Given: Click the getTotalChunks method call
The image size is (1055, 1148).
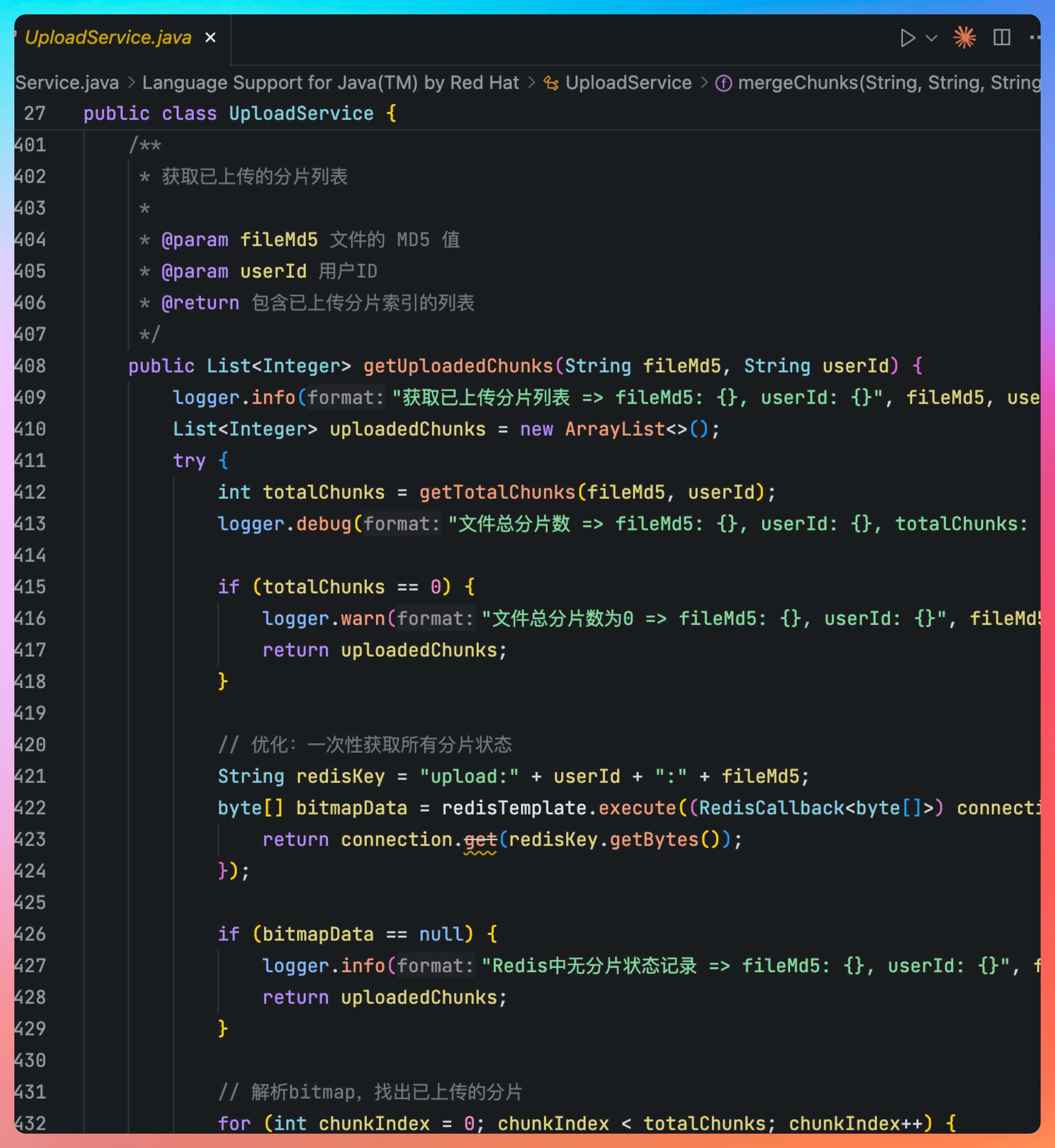Looking at the screenshot, I should (x=497, y=492).
